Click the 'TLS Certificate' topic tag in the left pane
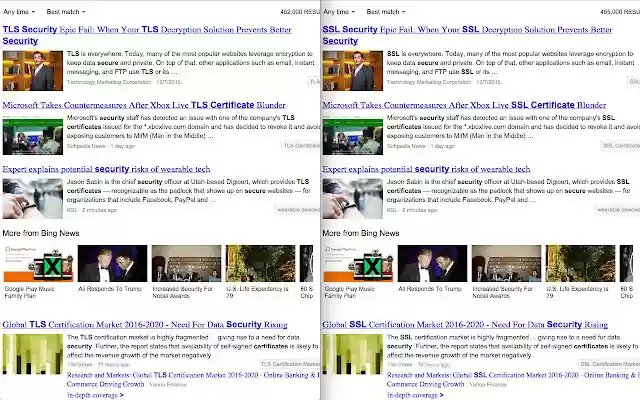 pyautogui.click(x=301, y=146)
